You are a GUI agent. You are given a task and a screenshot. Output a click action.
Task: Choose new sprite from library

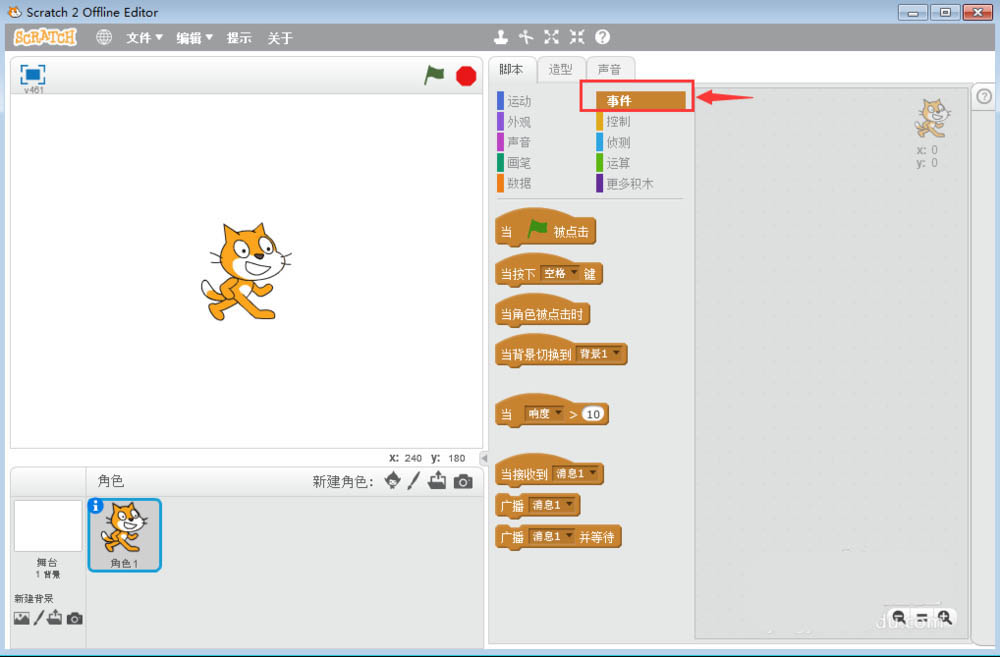(x=393, y=480)
